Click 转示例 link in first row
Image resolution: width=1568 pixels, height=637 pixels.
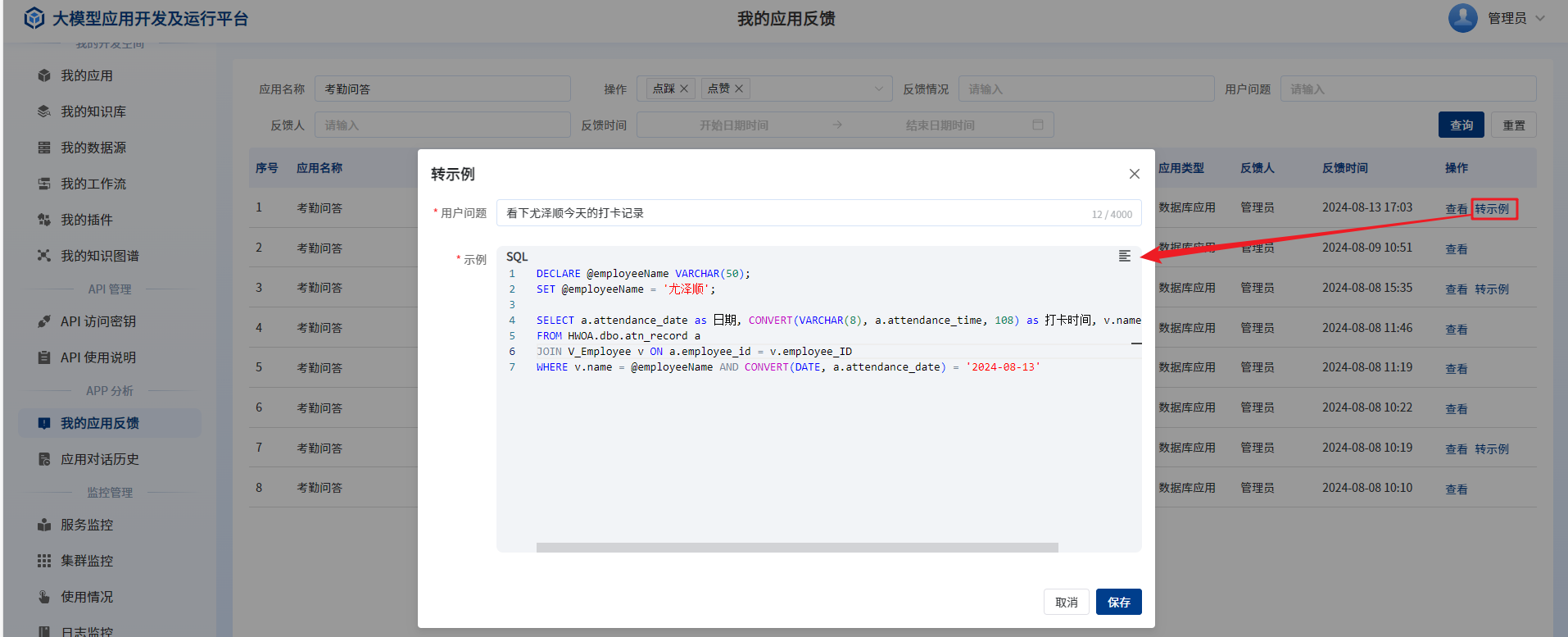pyautogui.click(x=1492, y=209)
